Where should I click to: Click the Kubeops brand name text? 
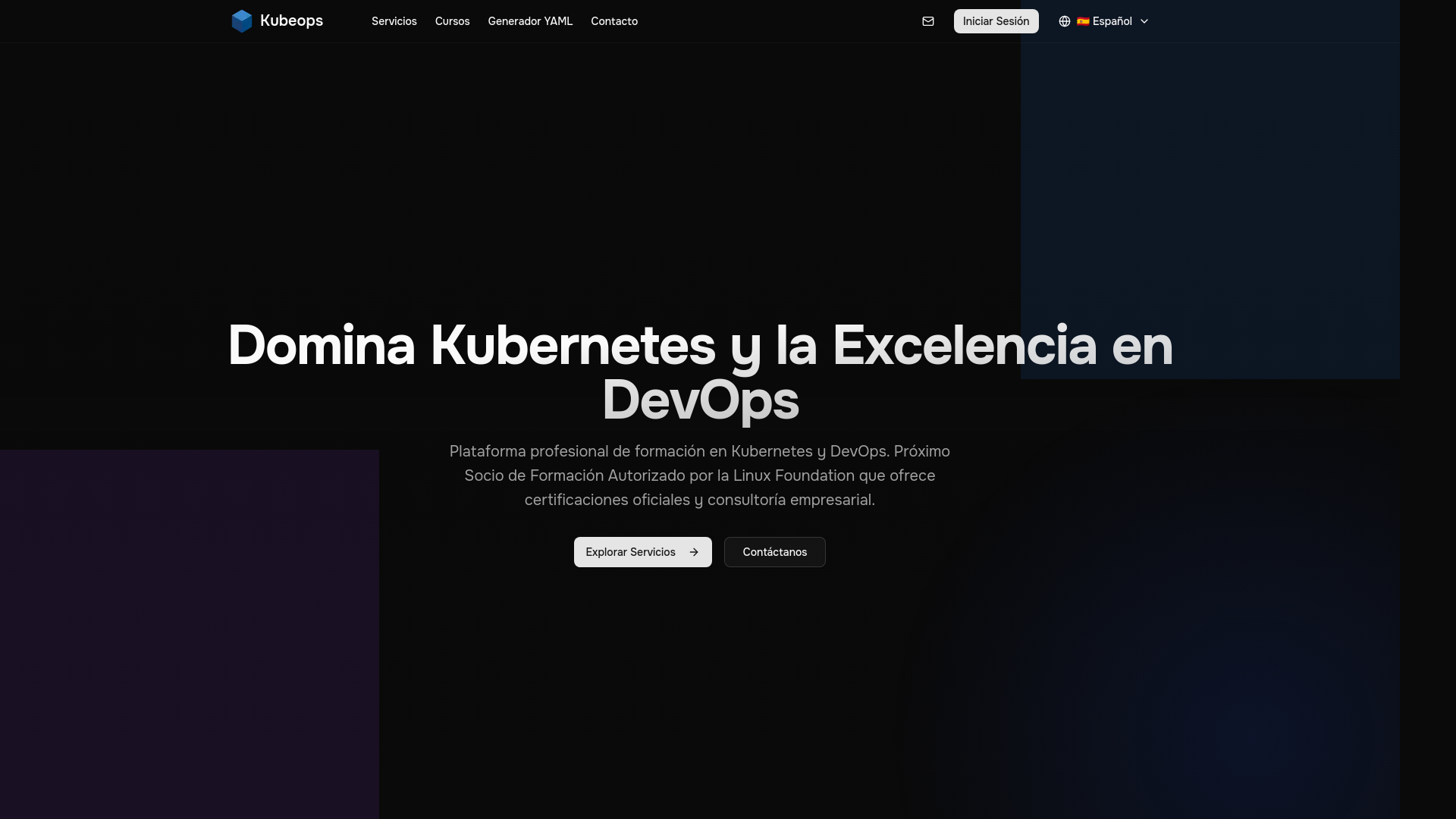click(291, 21)
